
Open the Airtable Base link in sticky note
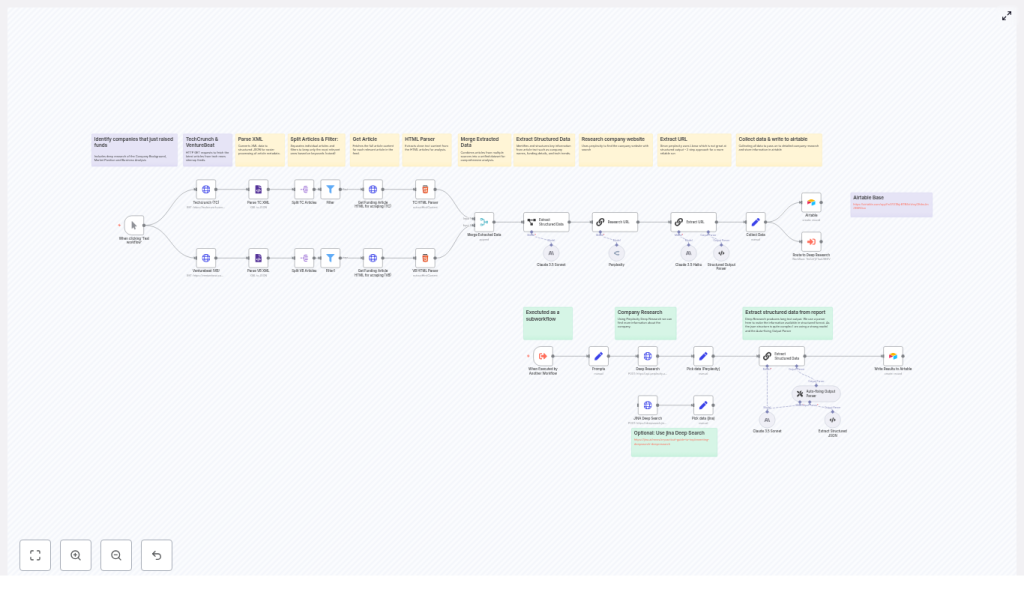point(891,205)
